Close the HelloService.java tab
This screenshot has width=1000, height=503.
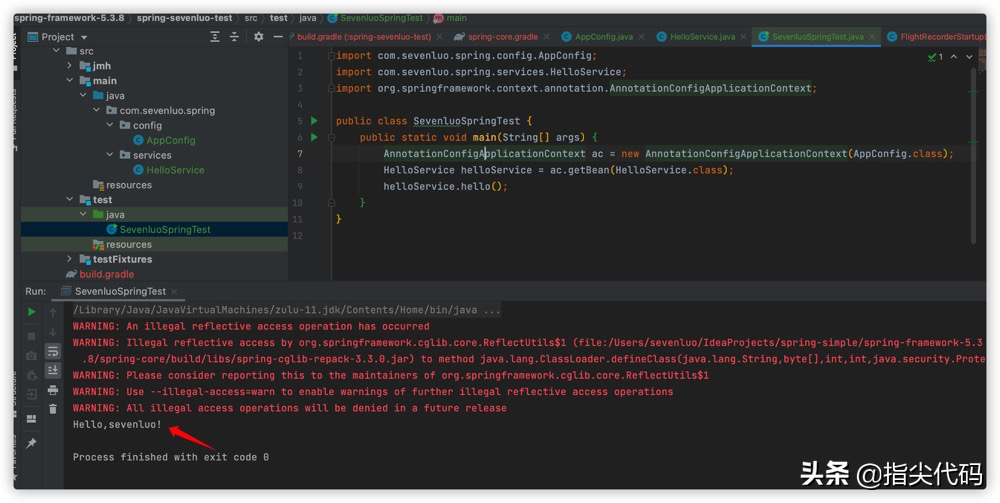point(744,37)
